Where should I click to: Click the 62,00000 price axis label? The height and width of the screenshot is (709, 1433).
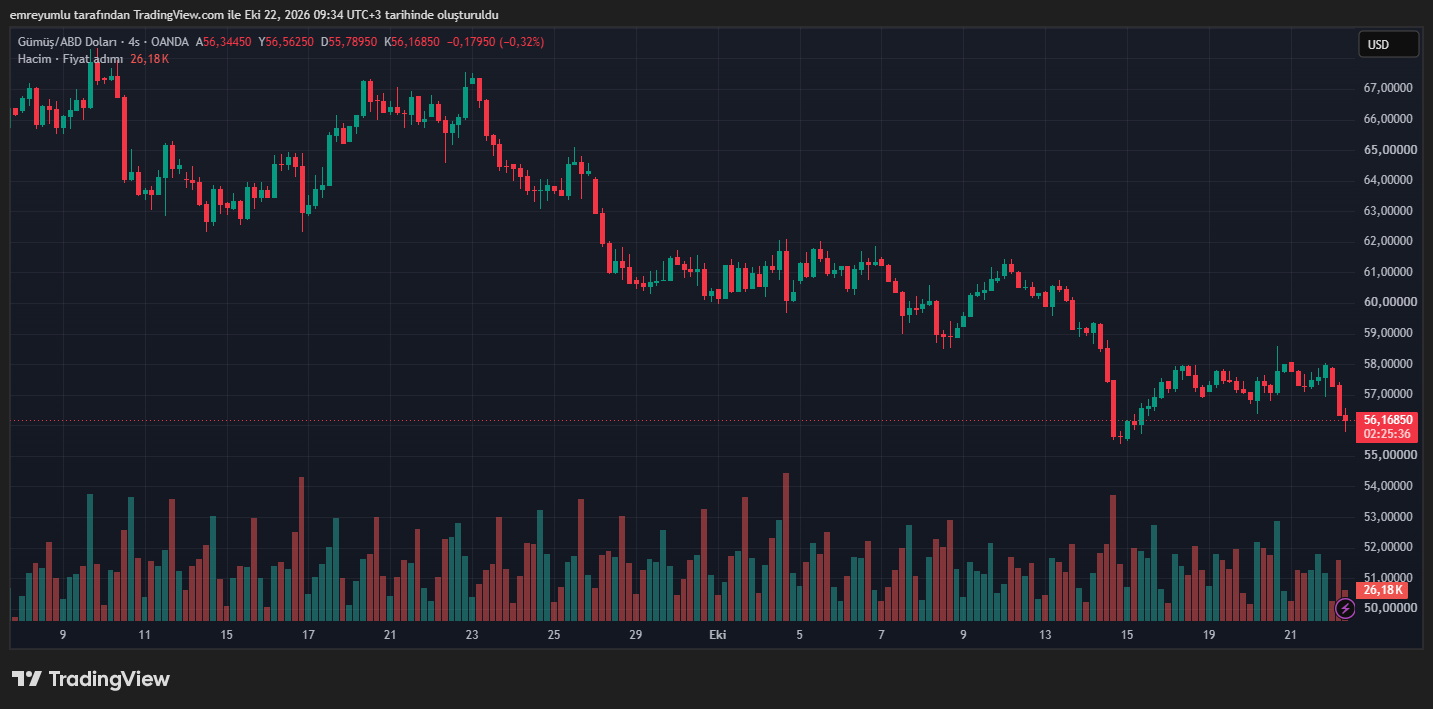pos(1388,241)
